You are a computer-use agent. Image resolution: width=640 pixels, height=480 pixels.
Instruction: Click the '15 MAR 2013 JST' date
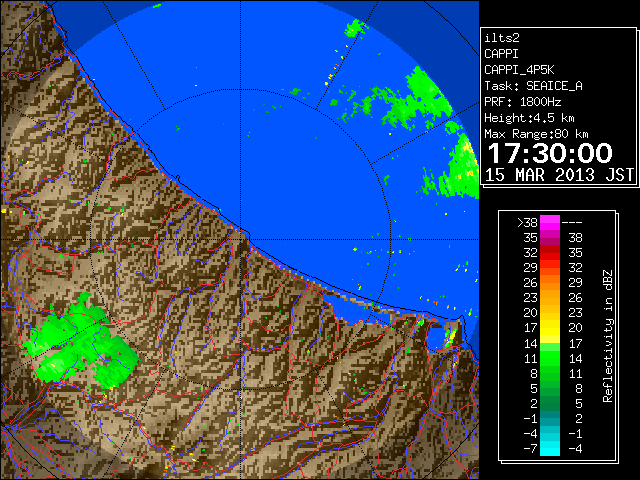[559, 175]
